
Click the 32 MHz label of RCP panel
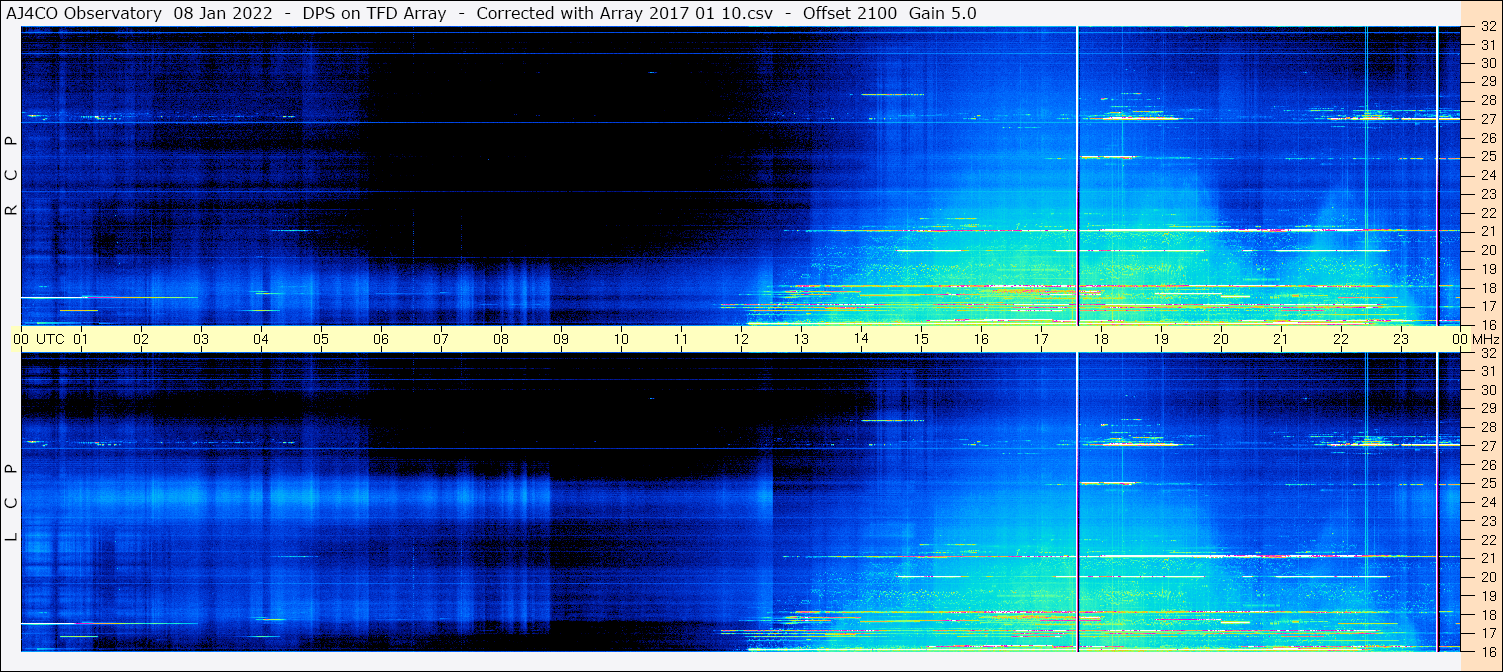tap(1487, 27)
